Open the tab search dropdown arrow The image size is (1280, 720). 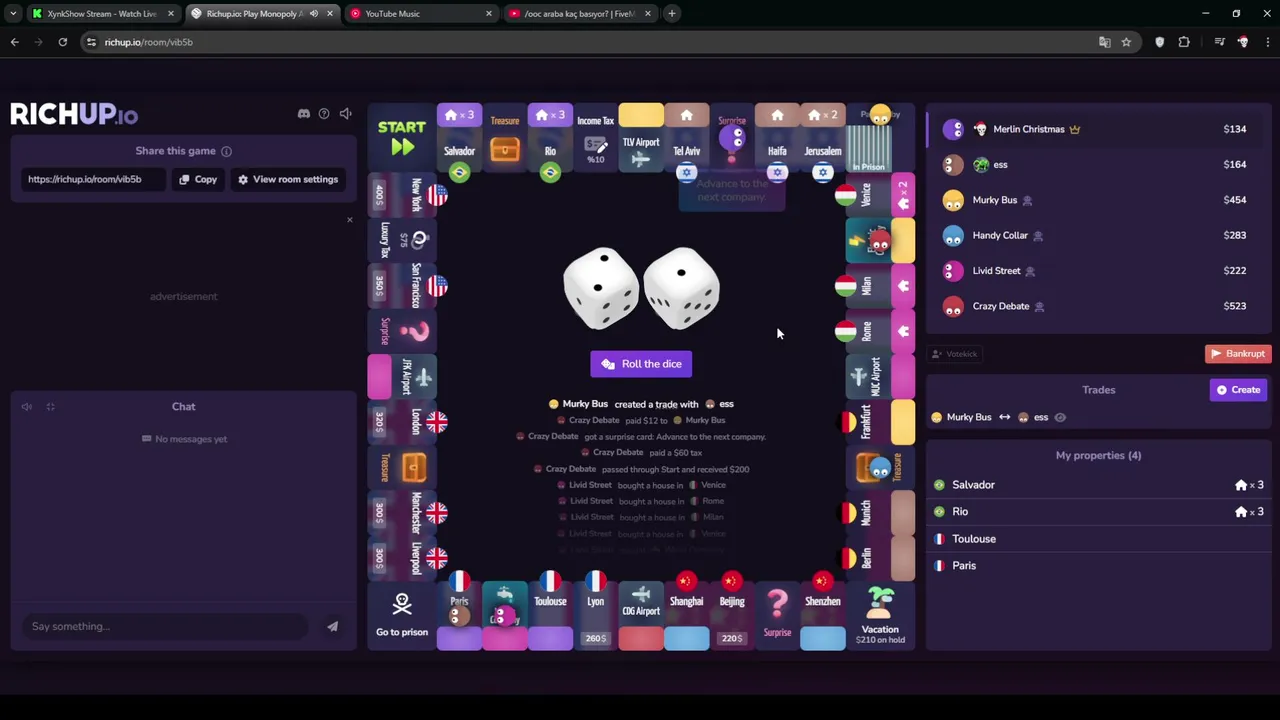point(13,14)
